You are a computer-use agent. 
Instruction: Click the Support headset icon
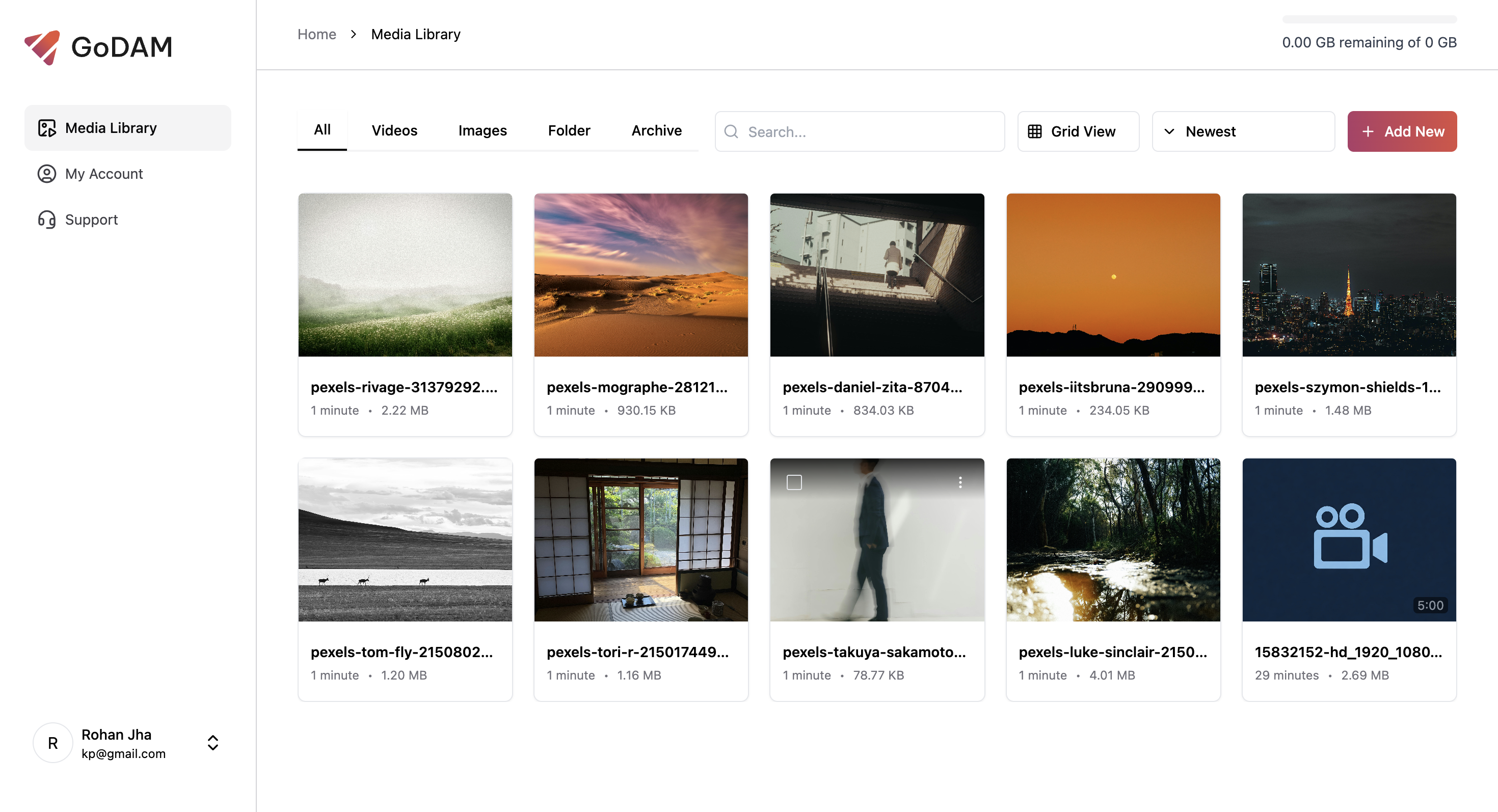(x=46, y=220)
